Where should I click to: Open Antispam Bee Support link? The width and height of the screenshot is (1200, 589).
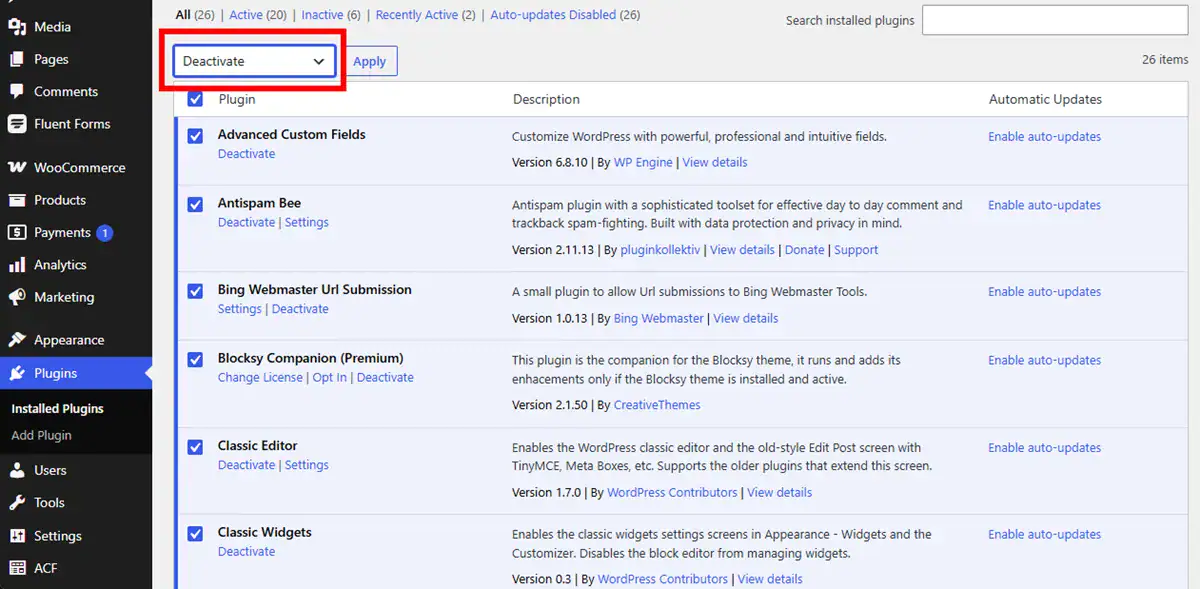pos(856,250)
